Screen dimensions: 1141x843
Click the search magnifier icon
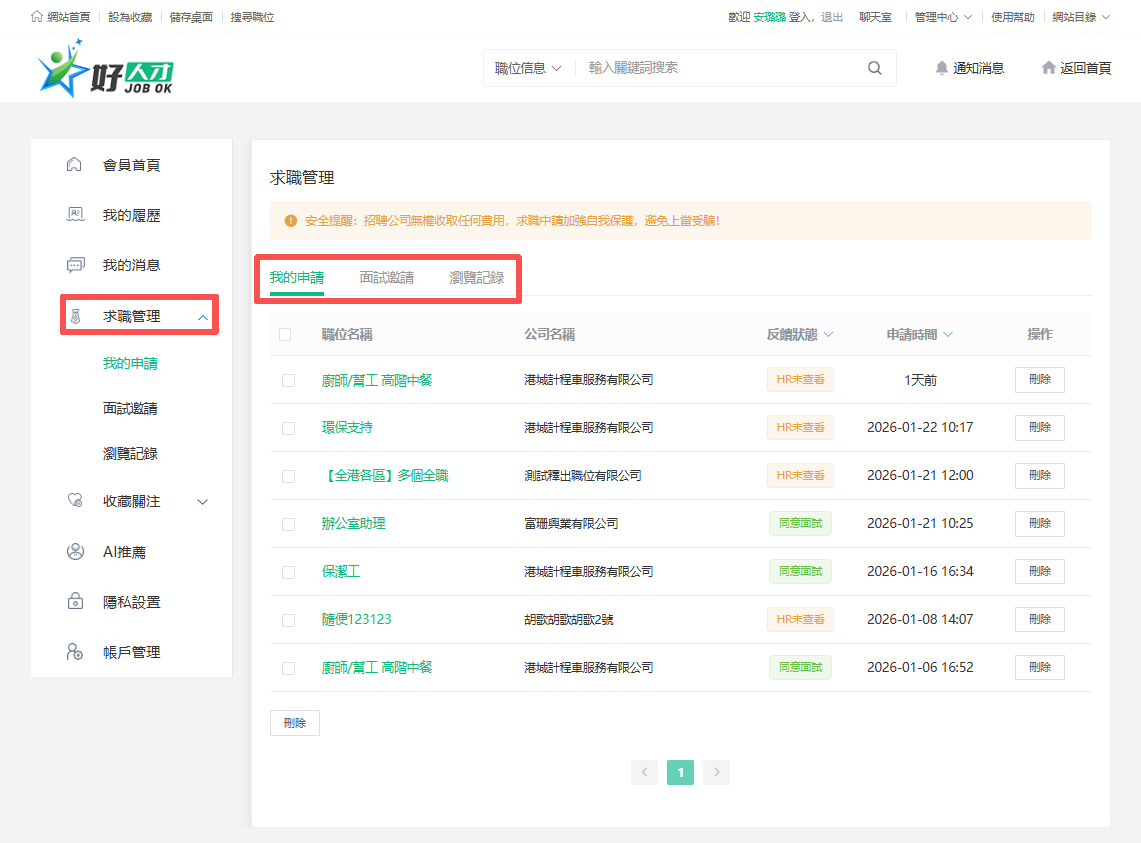pyautogui.click(x=875, y=68)
